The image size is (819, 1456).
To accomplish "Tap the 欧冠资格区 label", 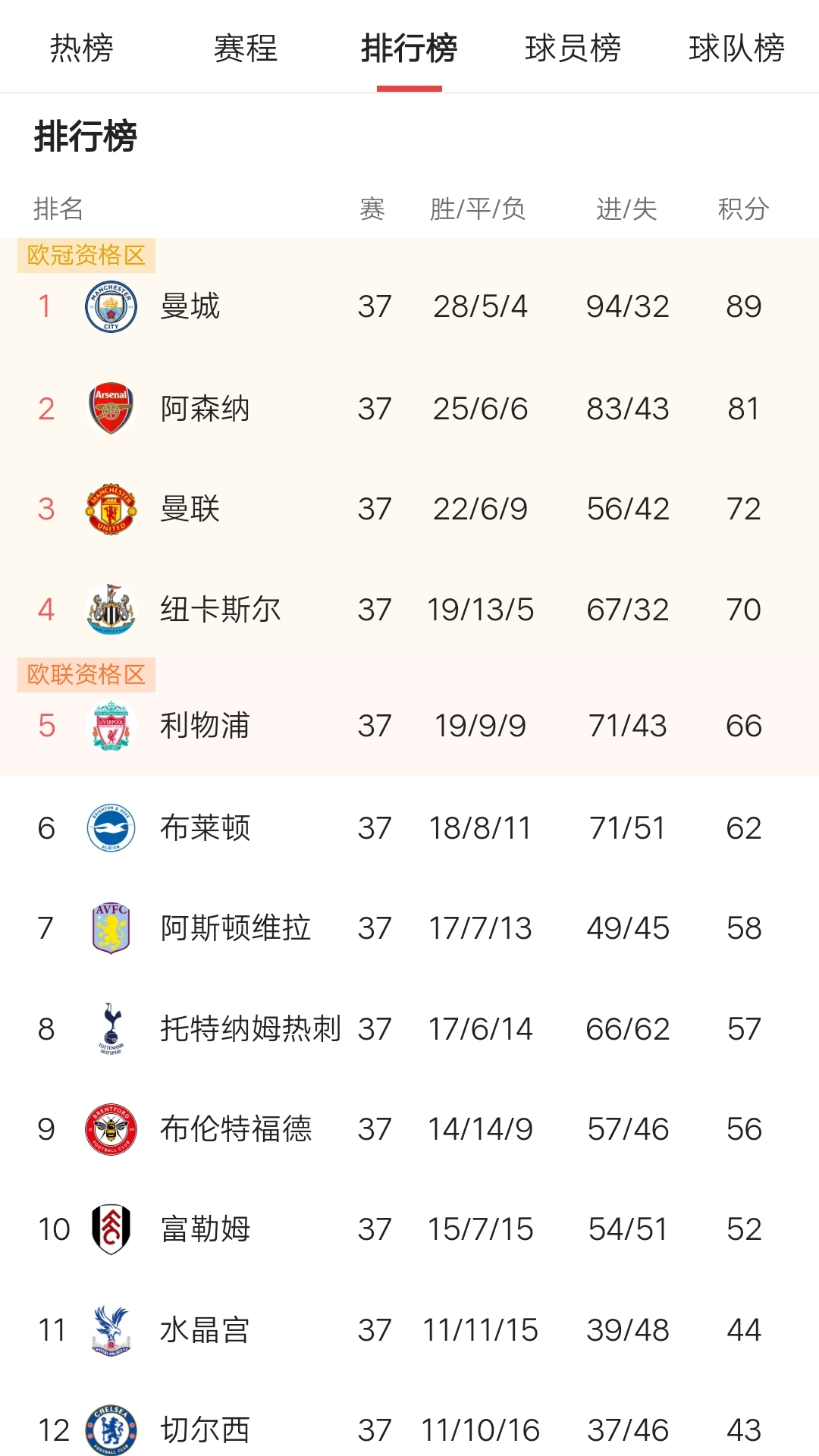I will pyautogui.click(x=86, y=256).
